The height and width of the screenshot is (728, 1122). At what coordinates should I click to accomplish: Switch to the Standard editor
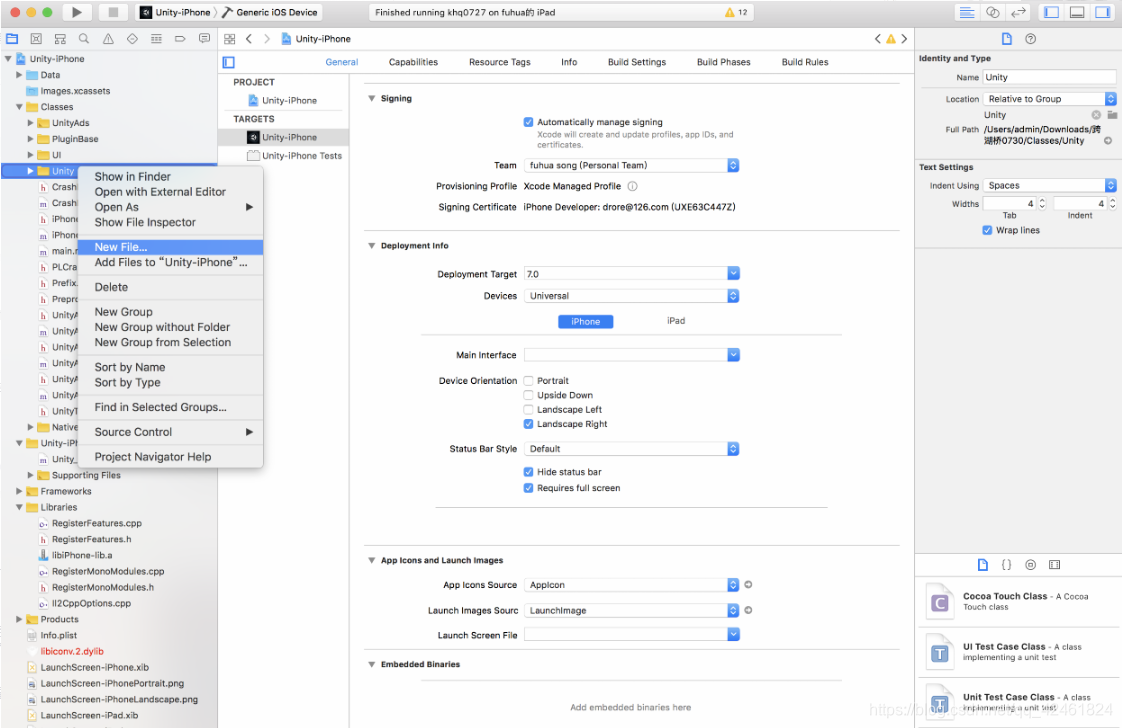967,12
